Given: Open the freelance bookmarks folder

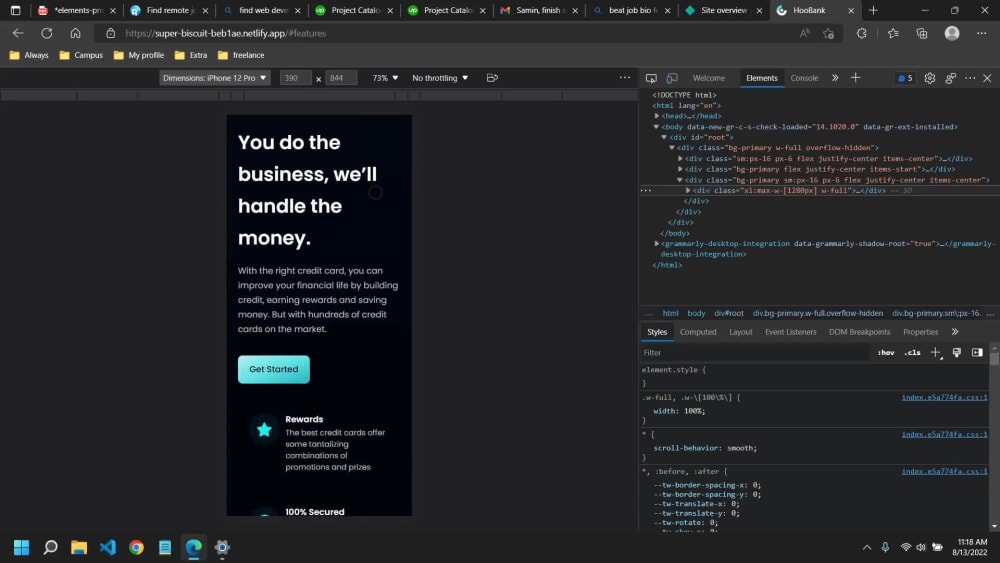Looking at the screenshot, I should [241, 55].
